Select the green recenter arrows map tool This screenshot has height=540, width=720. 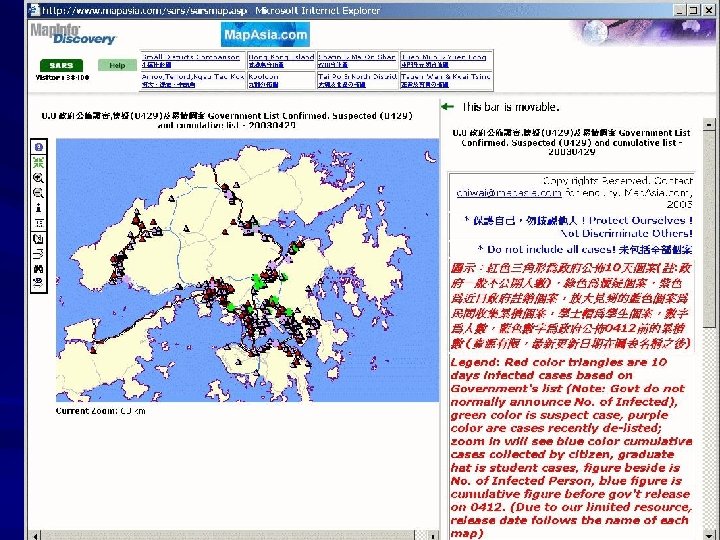(39, 162)
